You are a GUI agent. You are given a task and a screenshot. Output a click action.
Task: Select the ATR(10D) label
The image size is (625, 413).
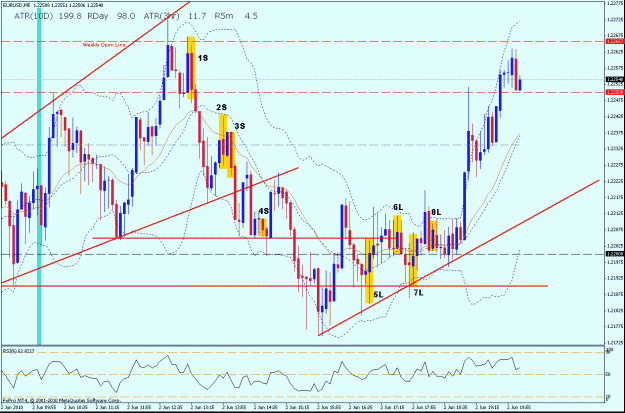tap(34, 16)
